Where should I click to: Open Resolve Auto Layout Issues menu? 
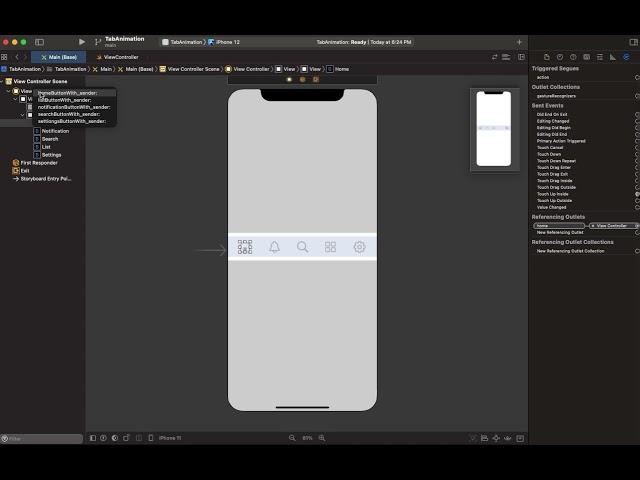[508, 438]
